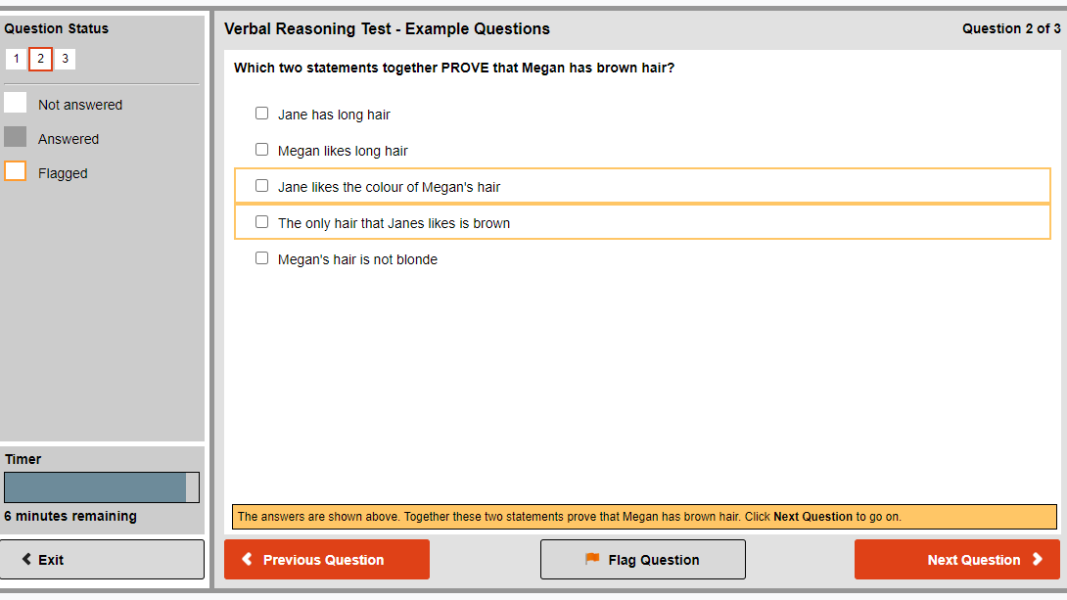Check the statement 'Megan likes long hair'

(x=262, y=148)
